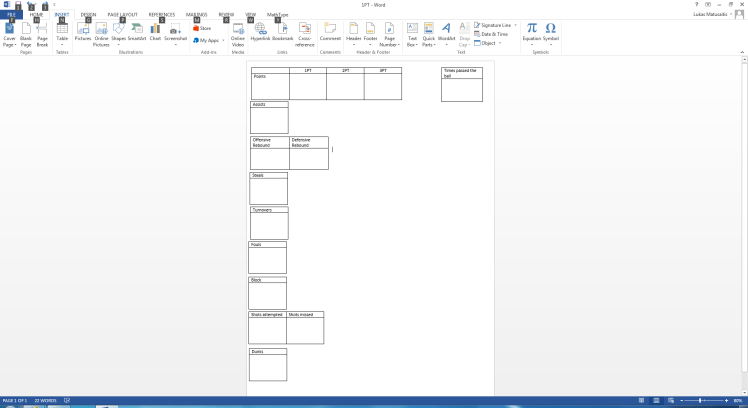Click the Chart icon
This screenshot has height=408, width=748.
click(x=155, y=34)
